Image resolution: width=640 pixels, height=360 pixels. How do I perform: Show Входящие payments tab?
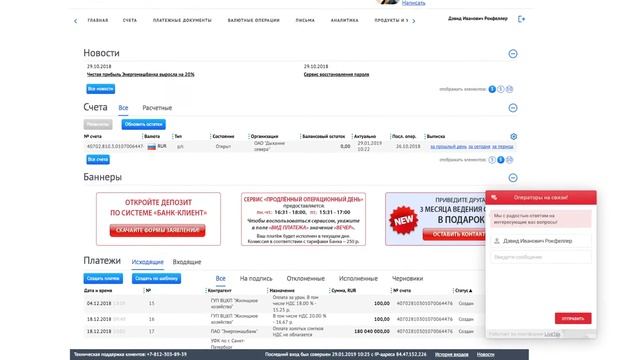(x=187, y=262)
